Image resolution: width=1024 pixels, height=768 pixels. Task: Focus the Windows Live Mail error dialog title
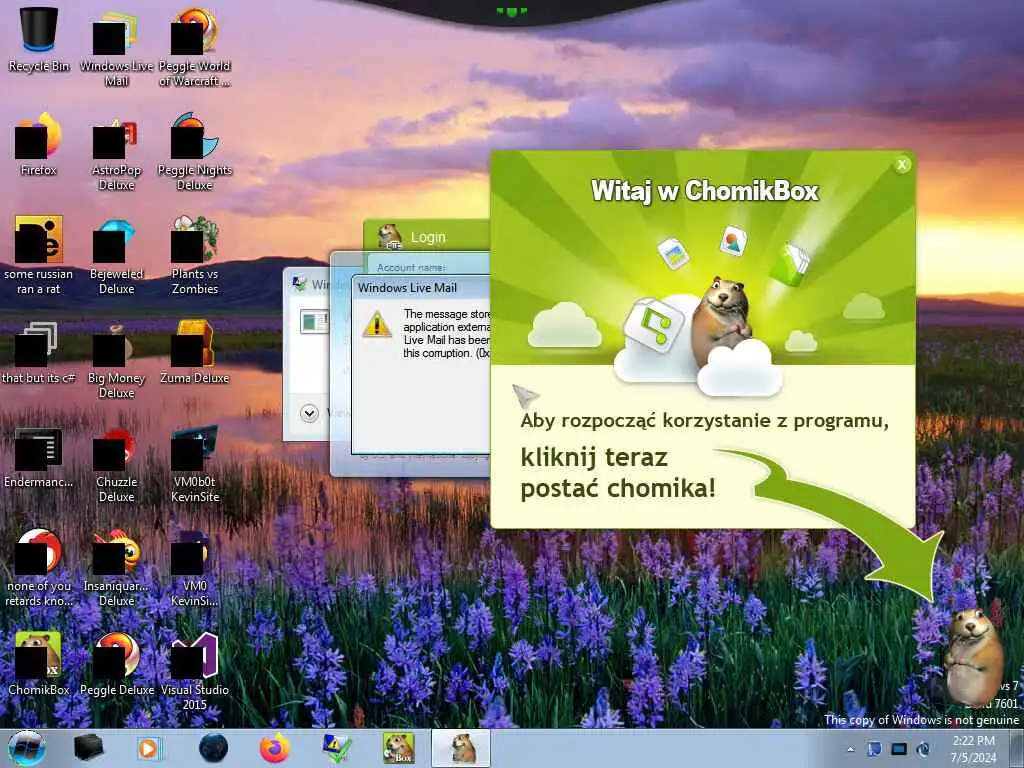coord(408,287)
